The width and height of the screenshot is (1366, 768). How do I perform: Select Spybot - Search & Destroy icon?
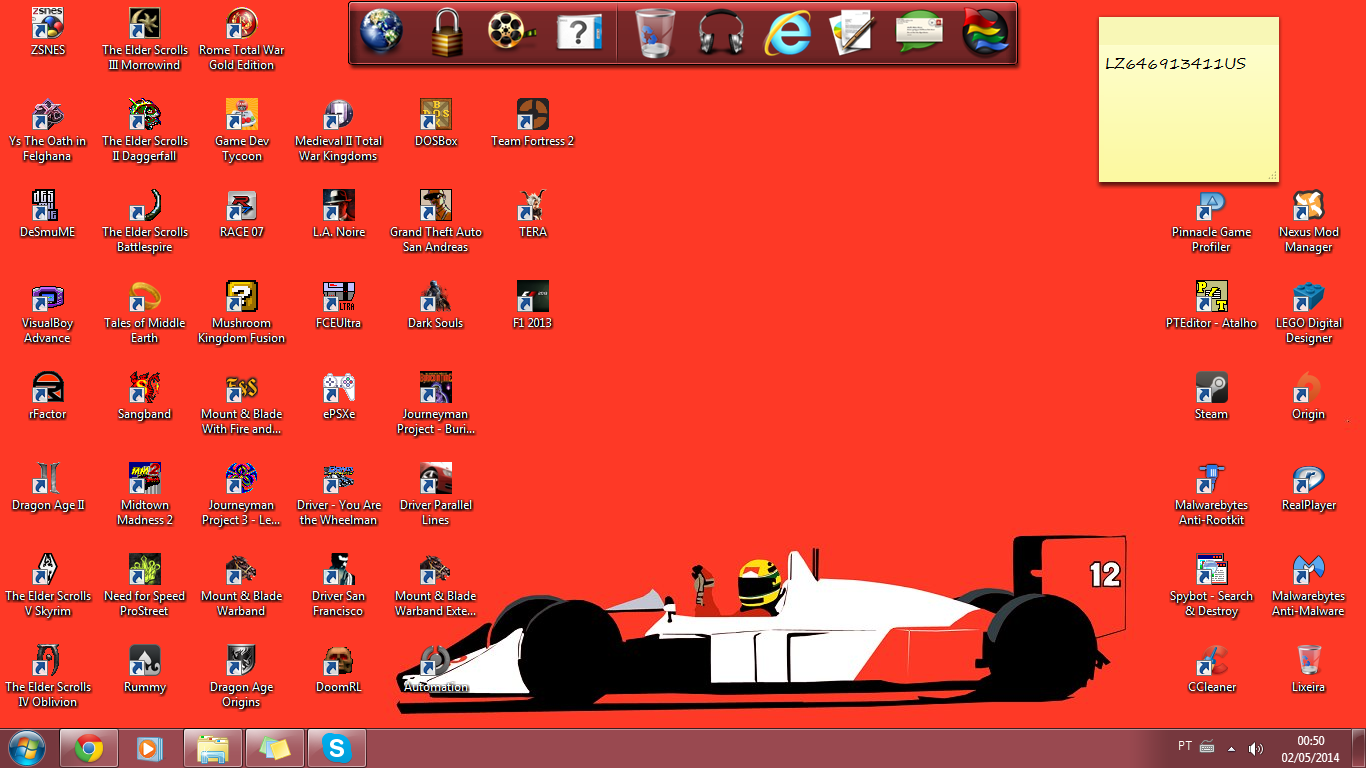pos(1211,569)
